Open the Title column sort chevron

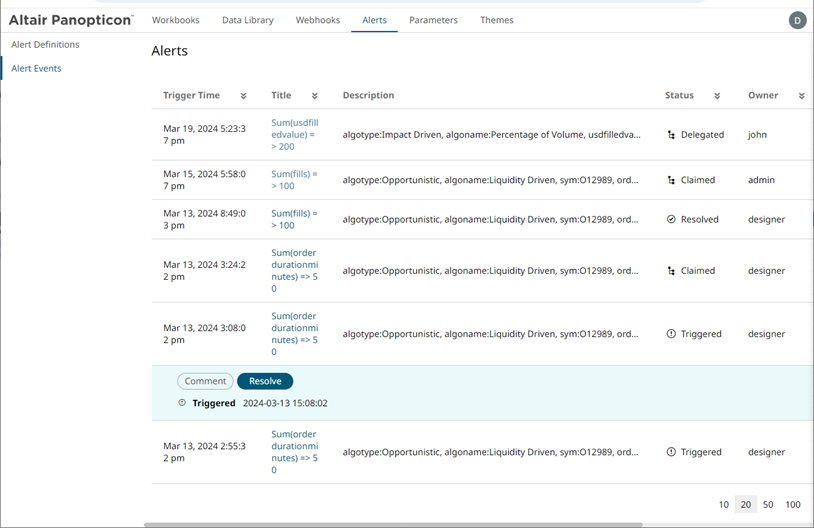tap(314, 96)
